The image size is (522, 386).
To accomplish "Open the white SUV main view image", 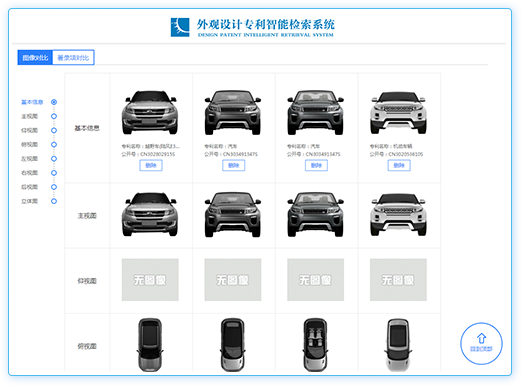I will [x=398, y=215].
